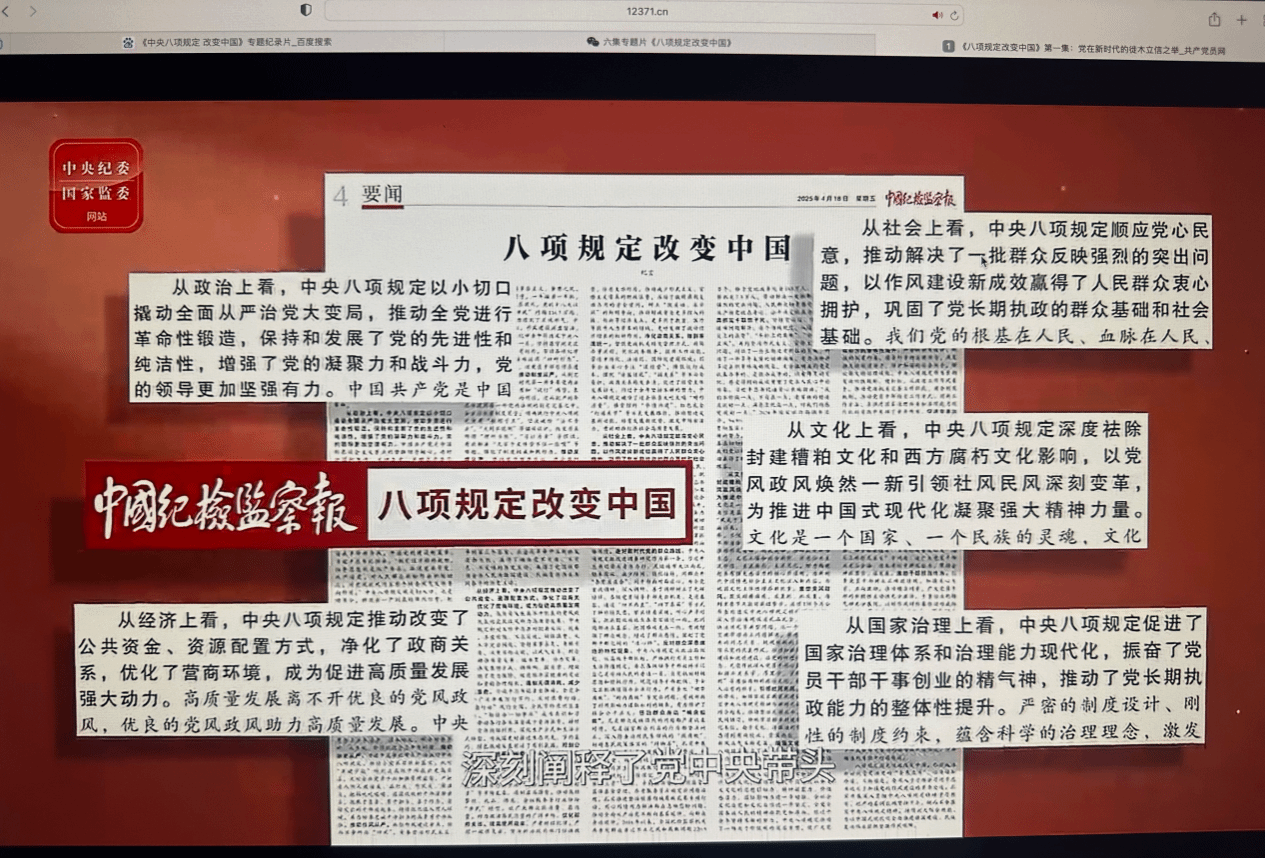Open the privacy shield report icon
1266x859 pixels.
pos(306,10)
